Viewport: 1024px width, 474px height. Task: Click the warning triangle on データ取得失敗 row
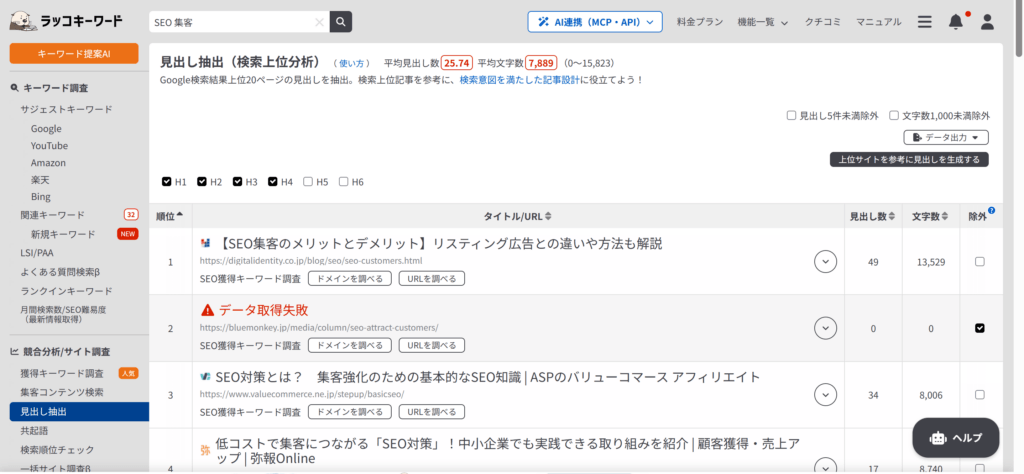tap(207, 310)
